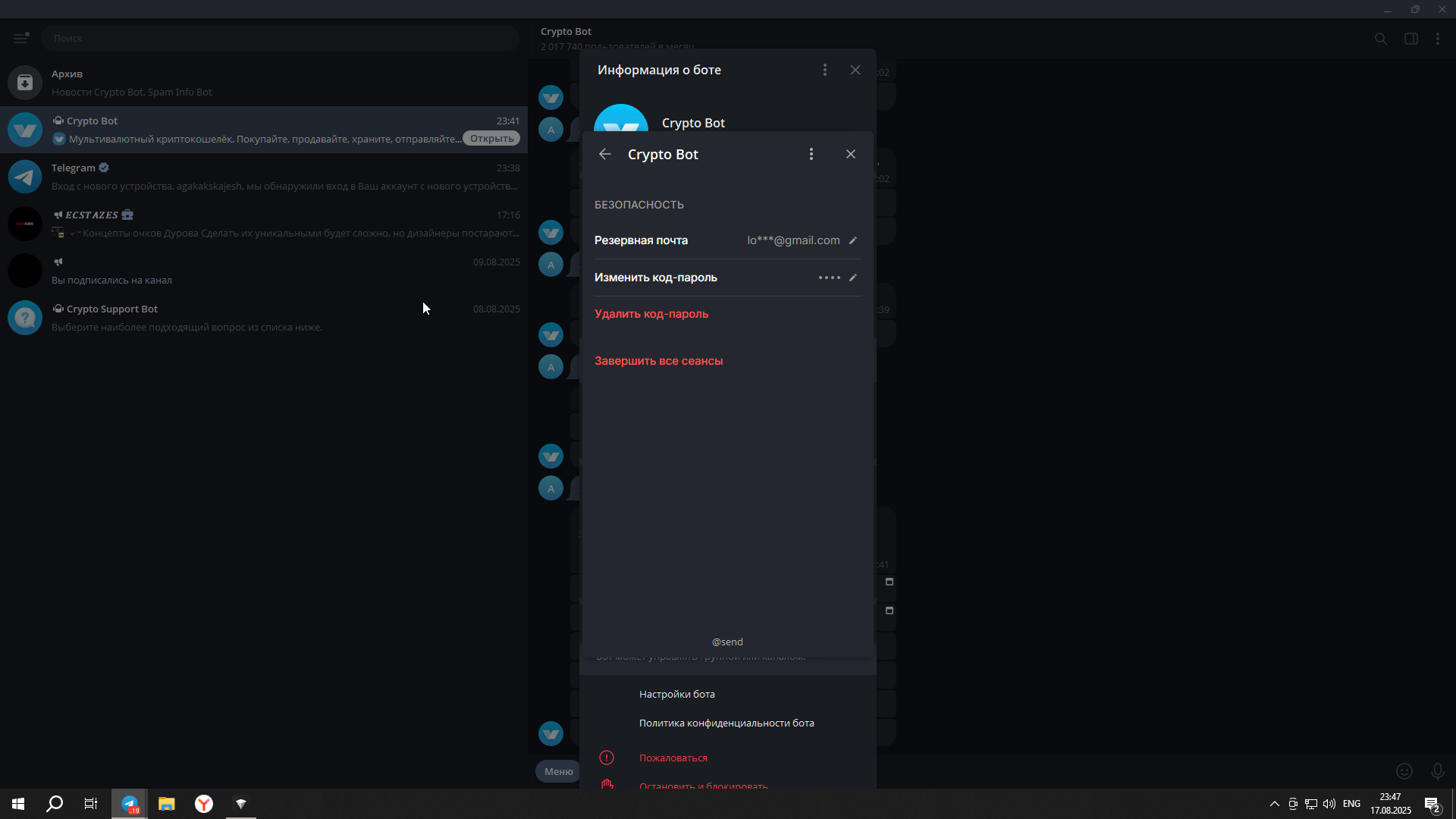The width and height of the screenshot is (1456, 819).
Task: Click Завершить все сеансы link
Action: point(659,361)
